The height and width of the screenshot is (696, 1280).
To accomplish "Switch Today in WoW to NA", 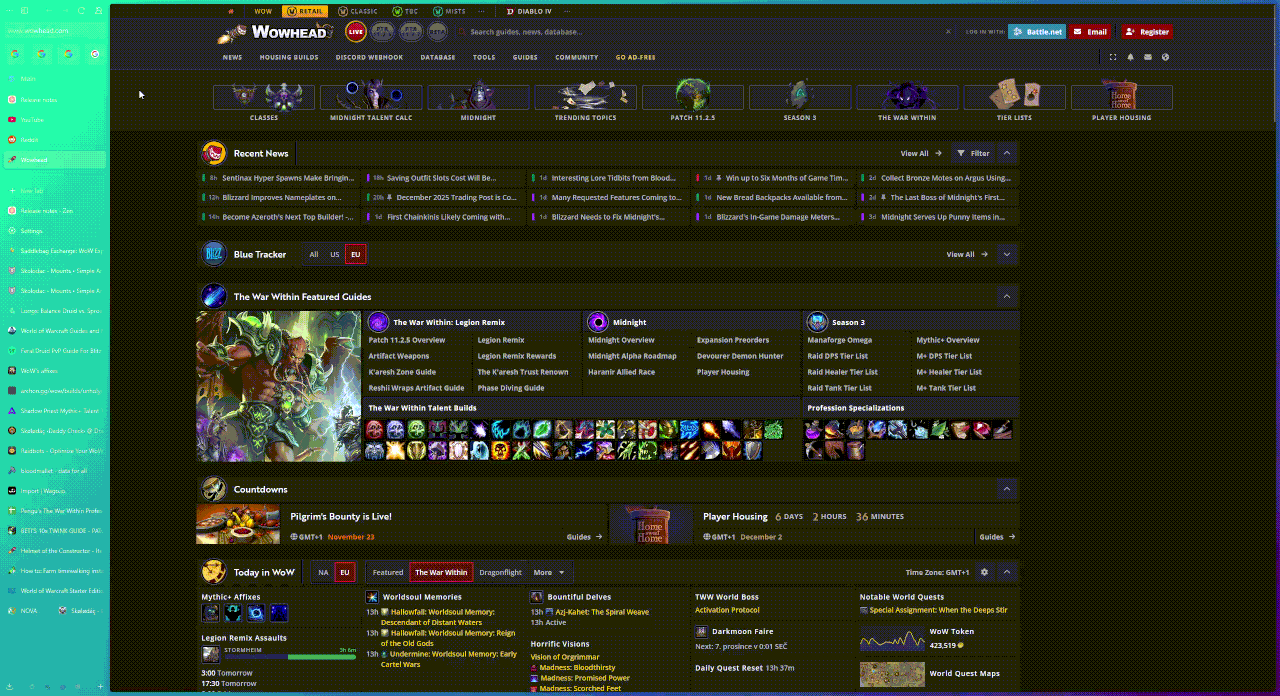I will [323, 572].
